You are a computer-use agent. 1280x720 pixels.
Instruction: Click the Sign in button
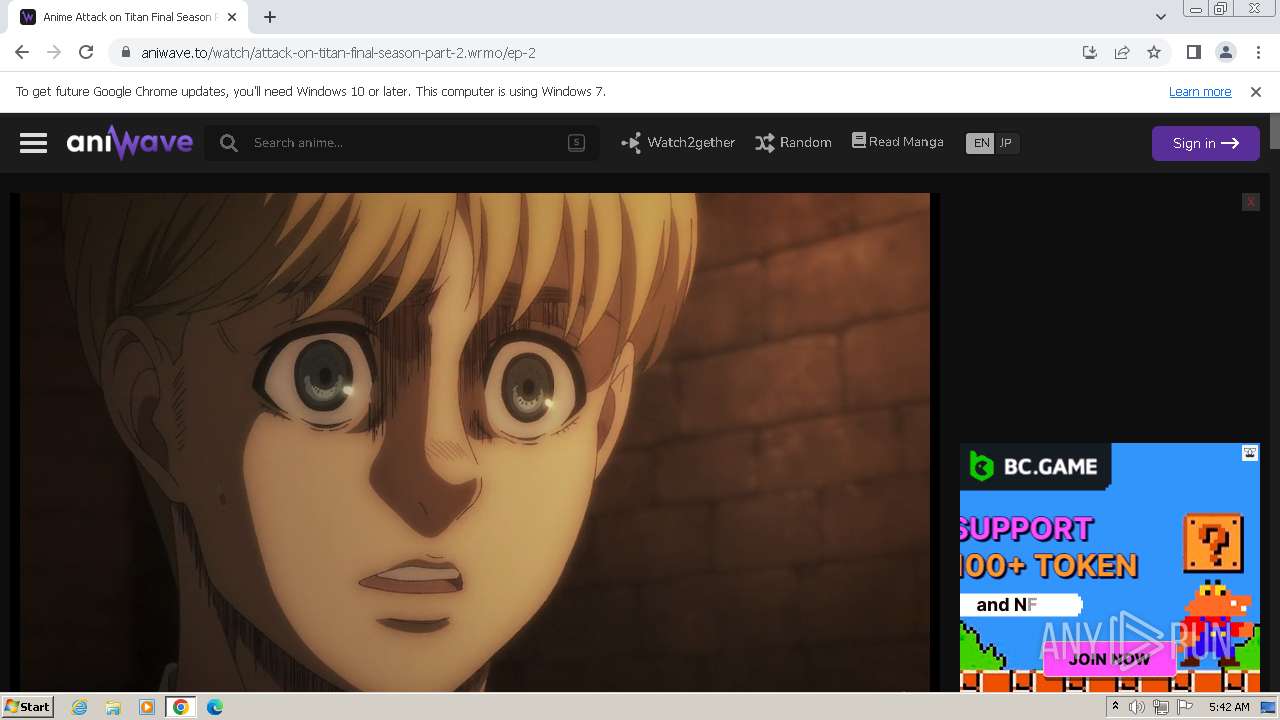(x=1206, y=143)
